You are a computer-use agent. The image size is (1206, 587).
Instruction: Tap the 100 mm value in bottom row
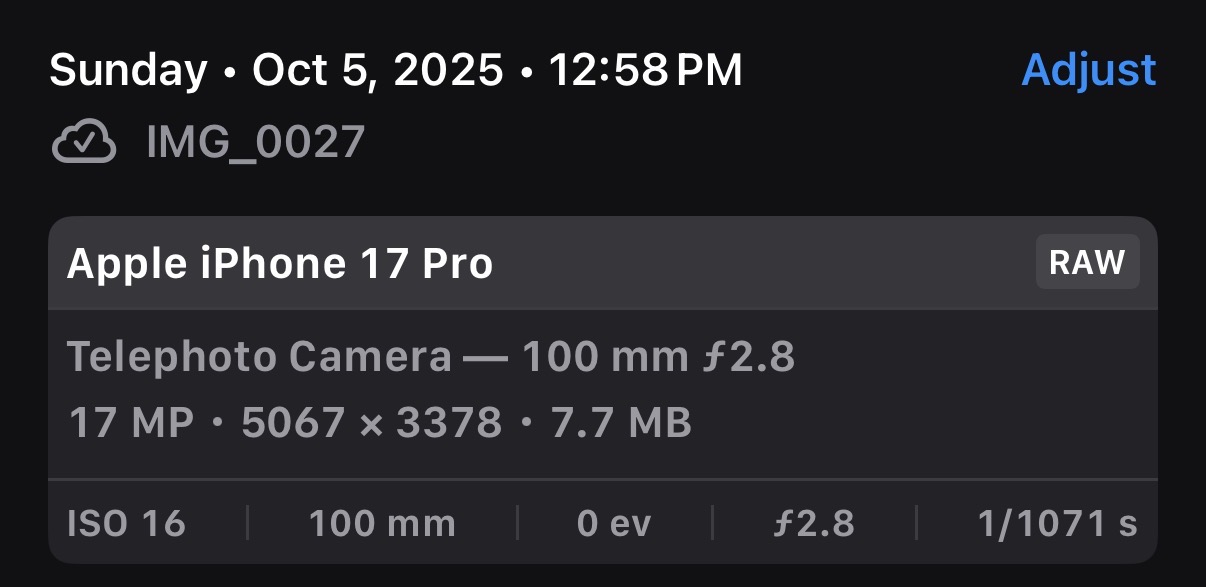[382, 523]
